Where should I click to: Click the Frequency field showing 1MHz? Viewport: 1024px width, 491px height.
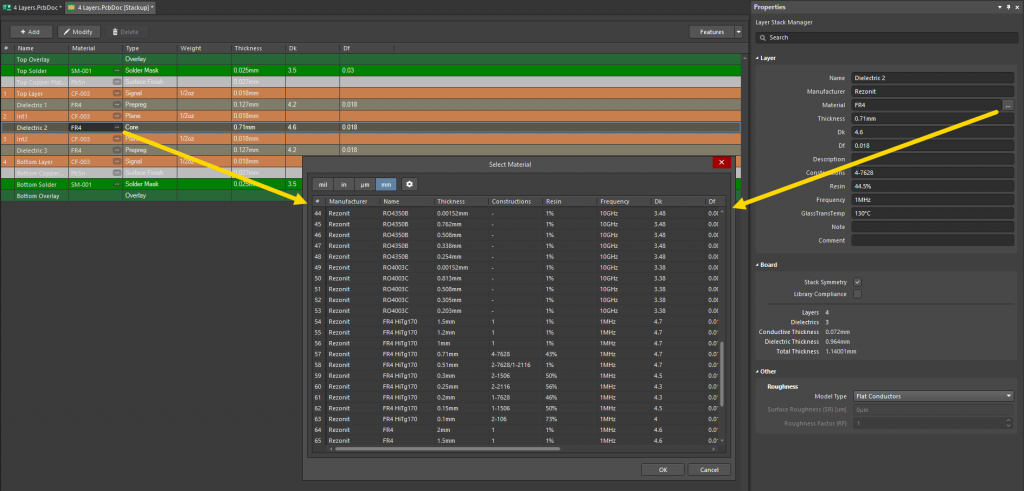click(x=933, y=200)
